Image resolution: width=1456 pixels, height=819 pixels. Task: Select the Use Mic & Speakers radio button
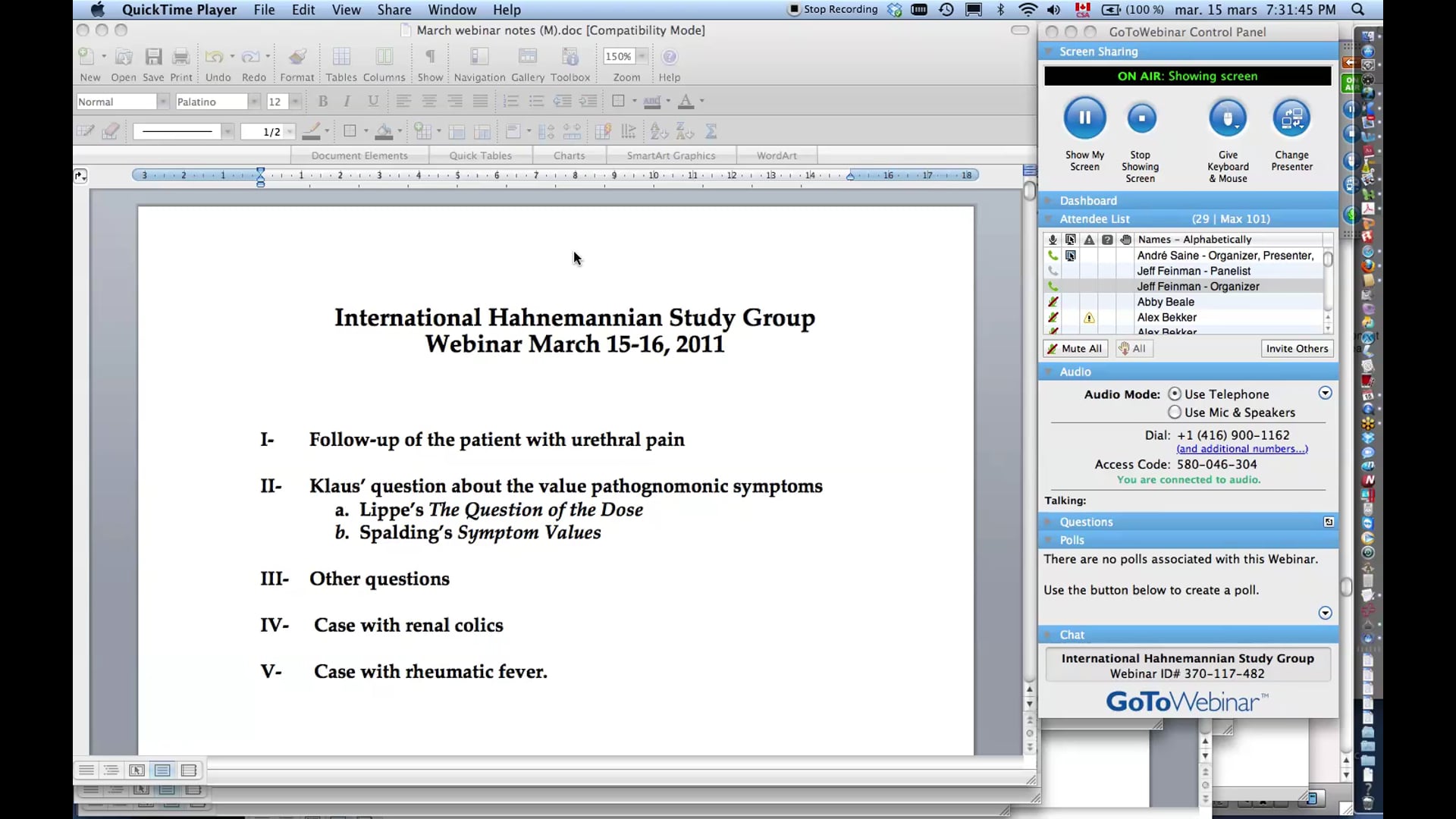pyautogui.click(x=1175, y=413)
